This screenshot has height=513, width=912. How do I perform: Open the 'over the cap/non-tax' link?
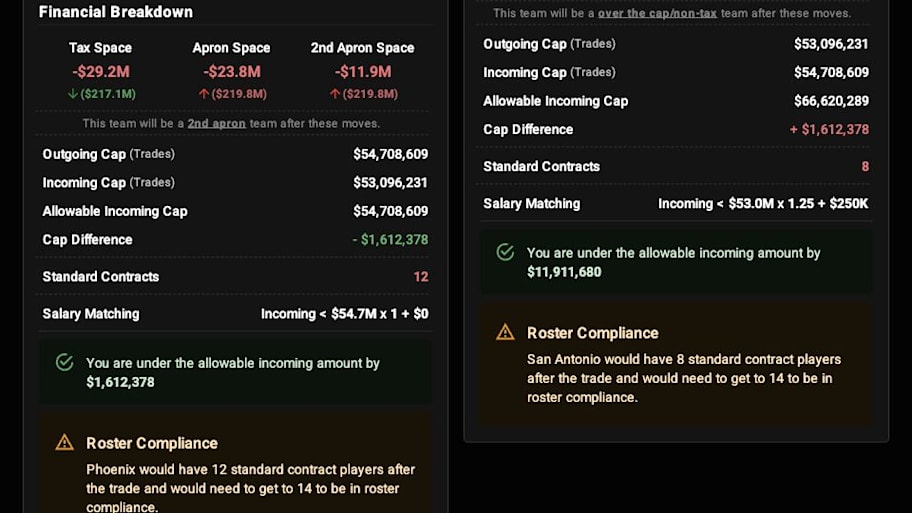click(x=657, y=13)
